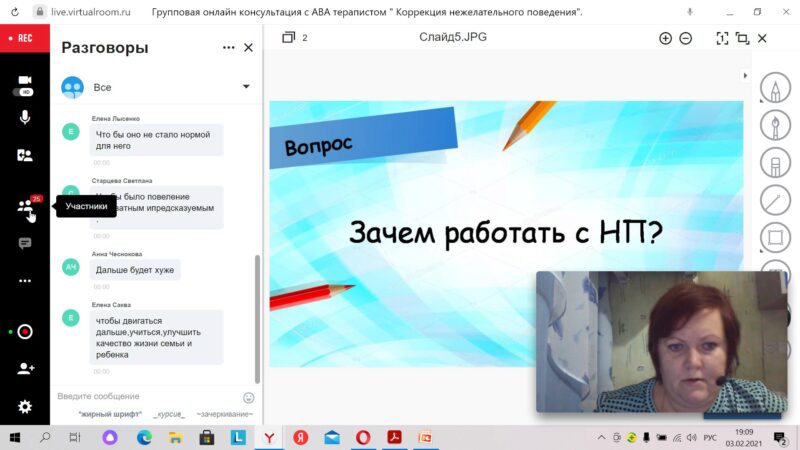
Task: Reload the page with browser refresh icon
Action: (x=14, y=12)
